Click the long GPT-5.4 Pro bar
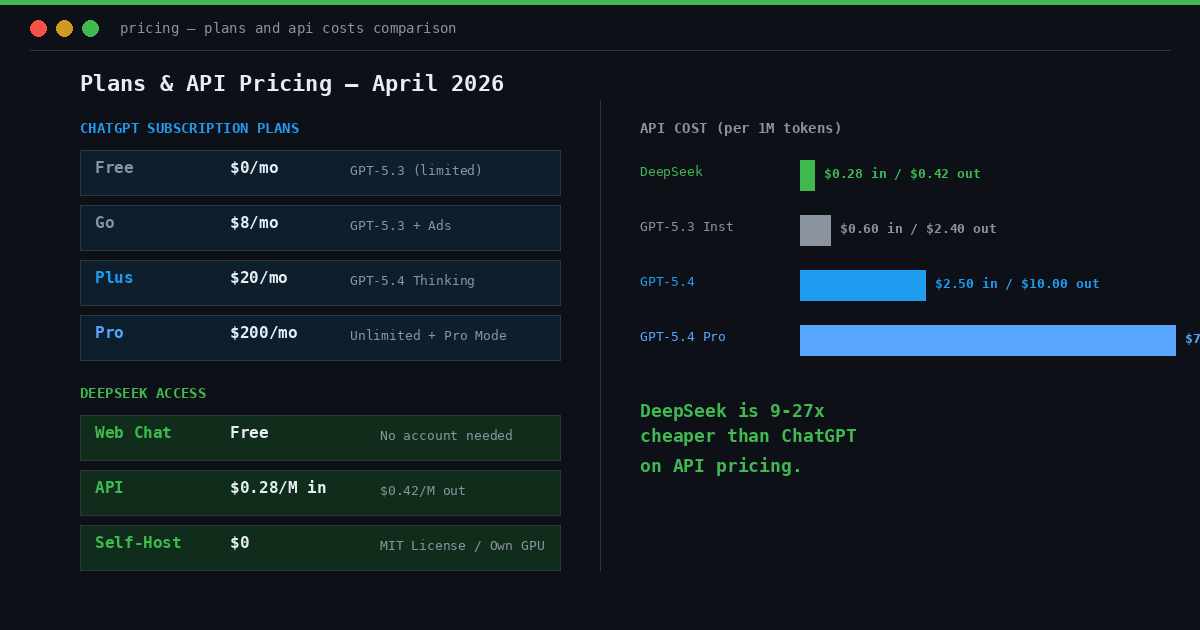 (987, 340)
